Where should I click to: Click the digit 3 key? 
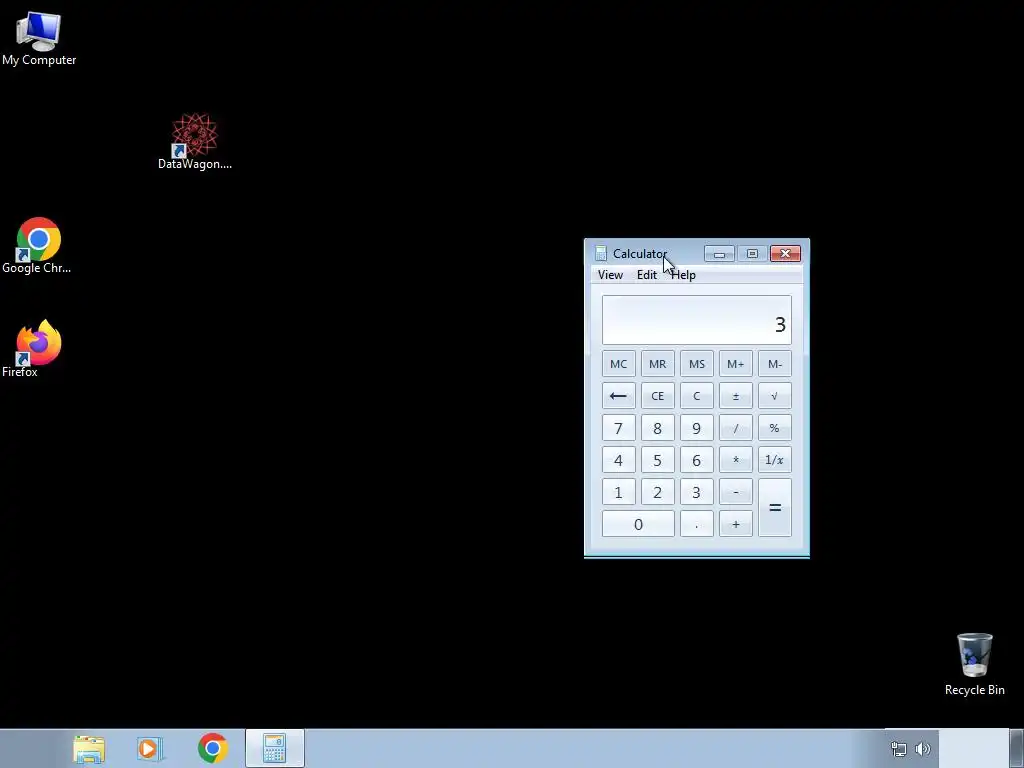(x=697, y=492)
